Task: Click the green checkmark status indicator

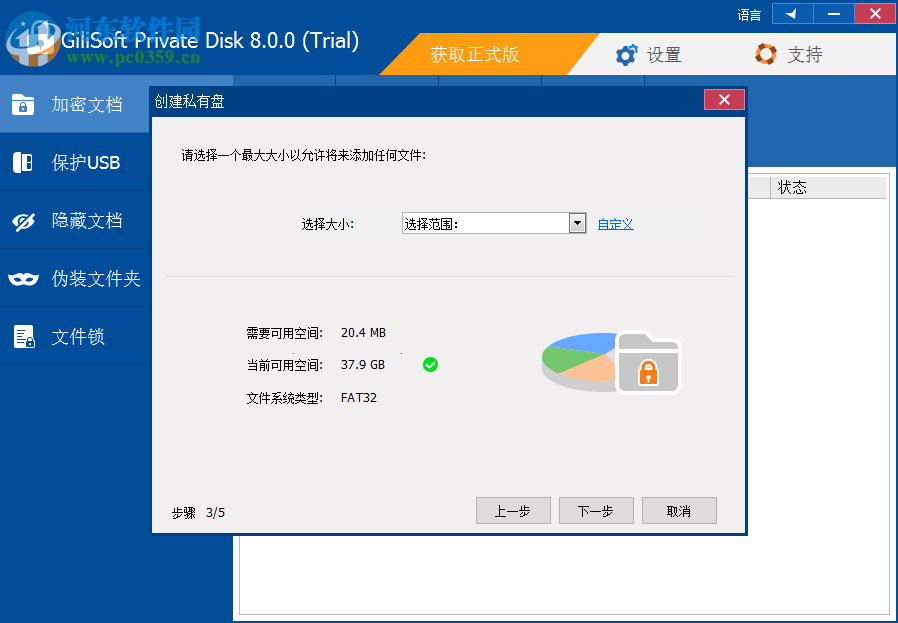Action: (430, 365)
